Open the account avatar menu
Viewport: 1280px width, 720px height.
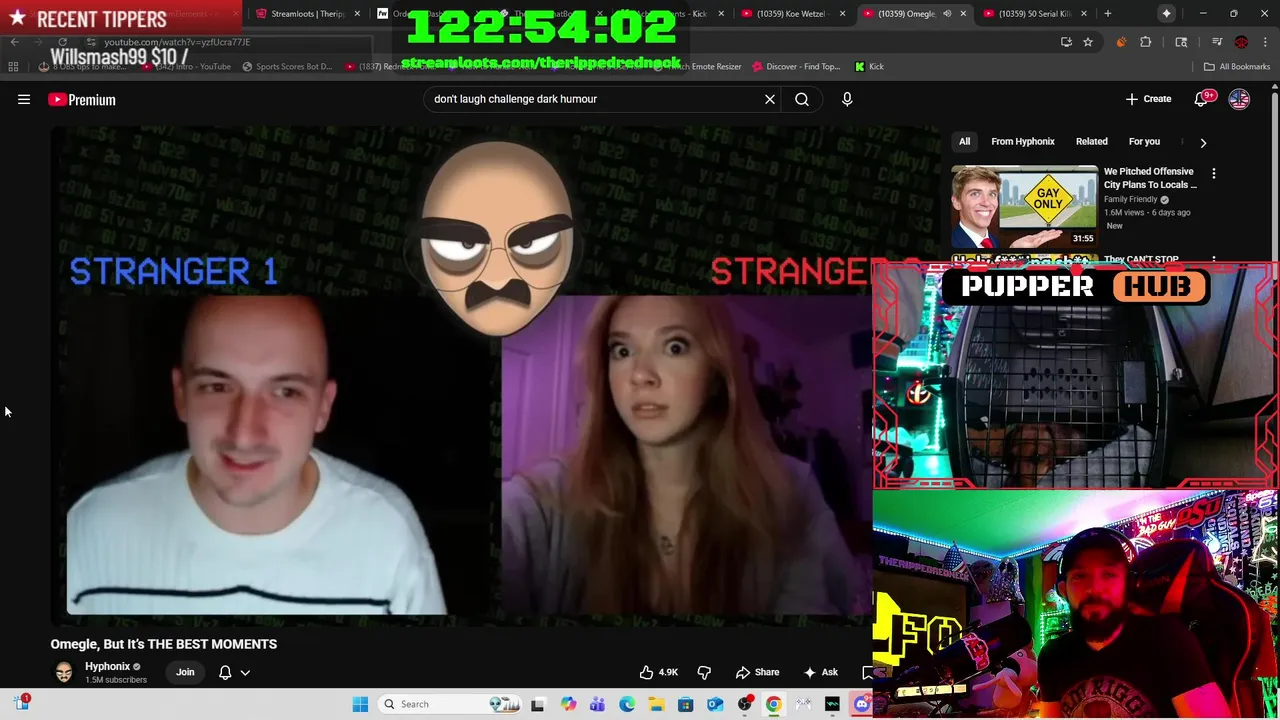[1239, 99]
